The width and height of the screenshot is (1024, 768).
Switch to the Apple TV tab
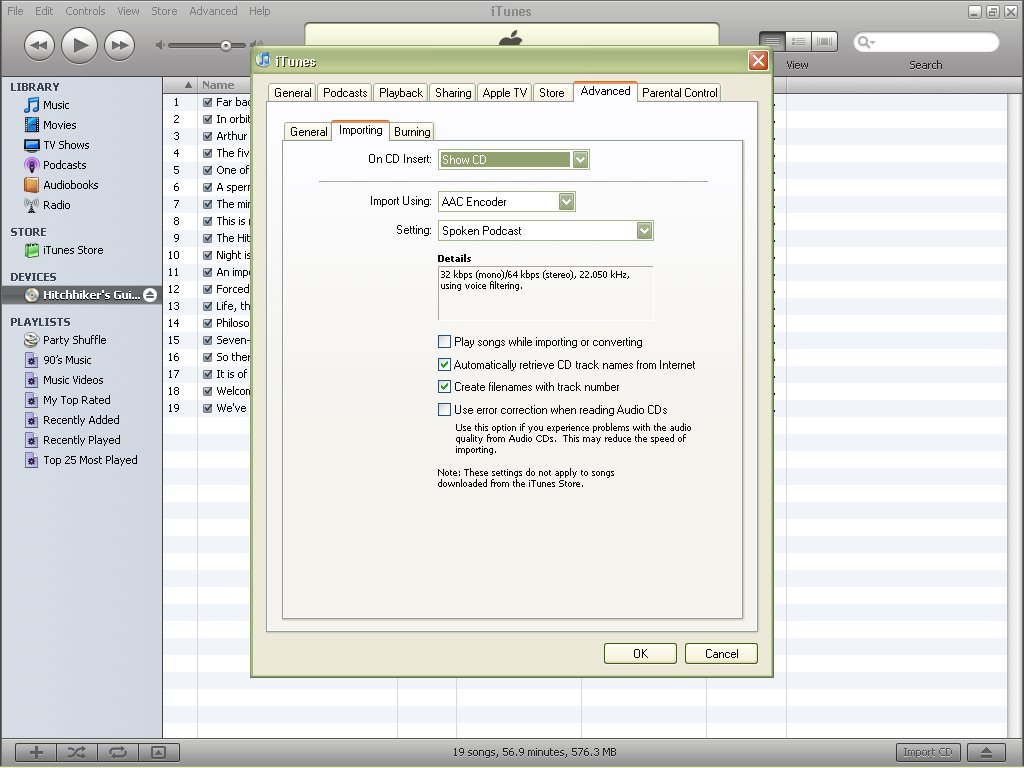(x=505, y=93)
